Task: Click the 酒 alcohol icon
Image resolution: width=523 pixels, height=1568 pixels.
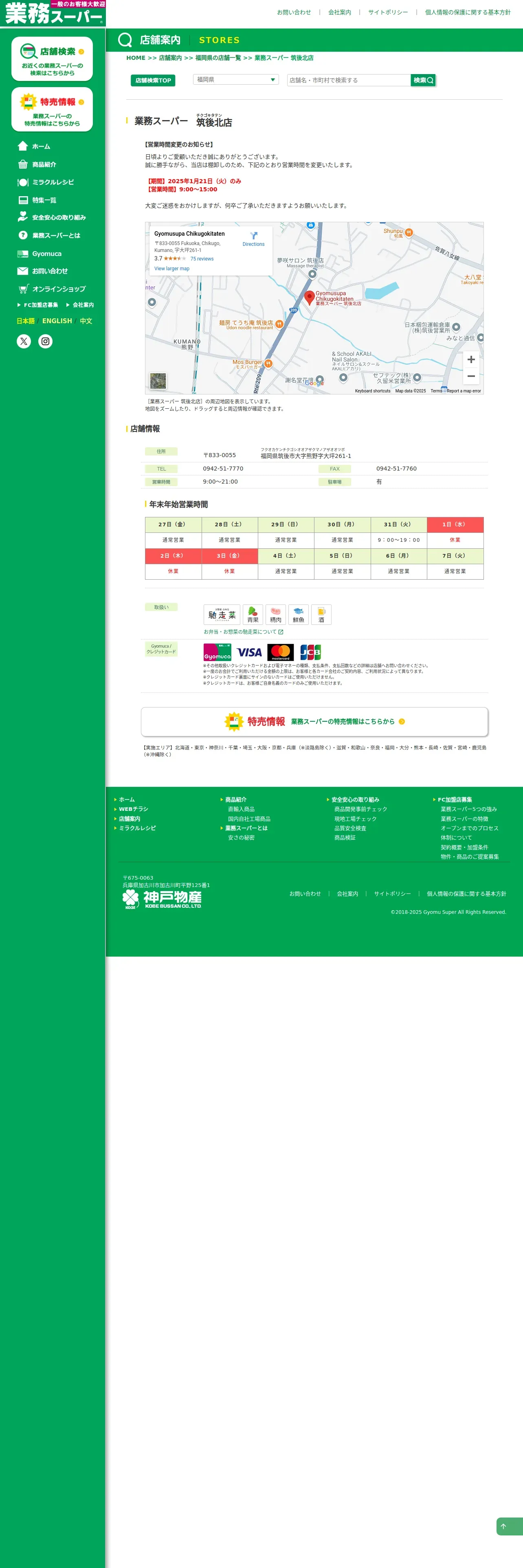Action: [x=321, y=615]
